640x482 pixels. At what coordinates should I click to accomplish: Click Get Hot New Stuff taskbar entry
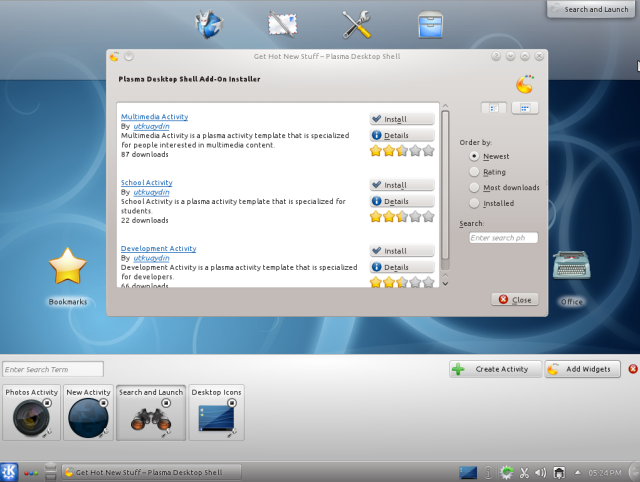tap(151, 472)
